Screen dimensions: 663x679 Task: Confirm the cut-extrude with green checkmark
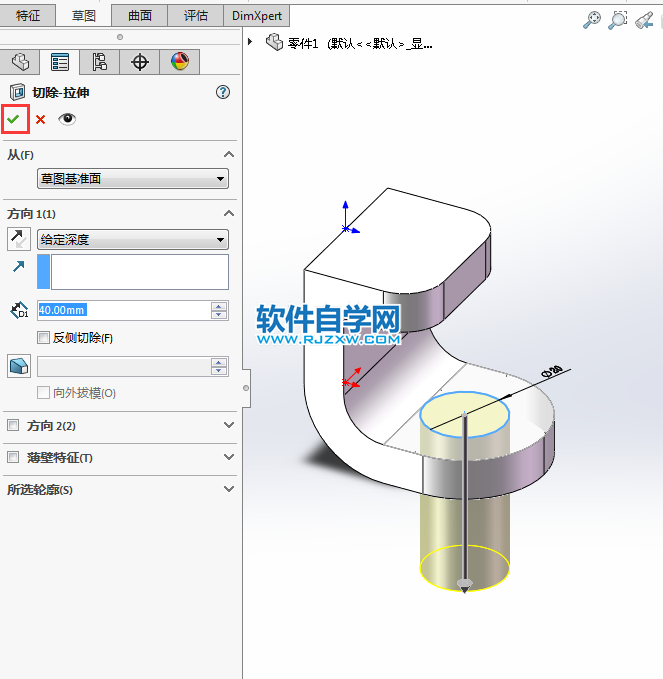(x=13, y=119)
